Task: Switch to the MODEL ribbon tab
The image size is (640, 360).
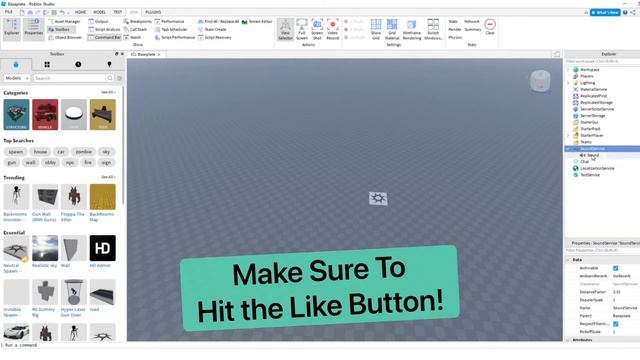Action: [x=100, y=12]
